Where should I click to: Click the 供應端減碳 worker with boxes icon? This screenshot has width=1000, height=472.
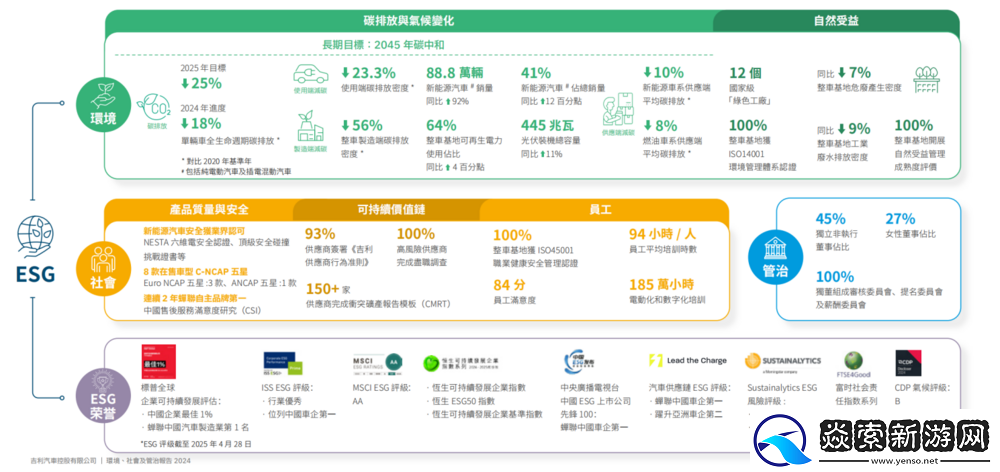click(617, 114)
